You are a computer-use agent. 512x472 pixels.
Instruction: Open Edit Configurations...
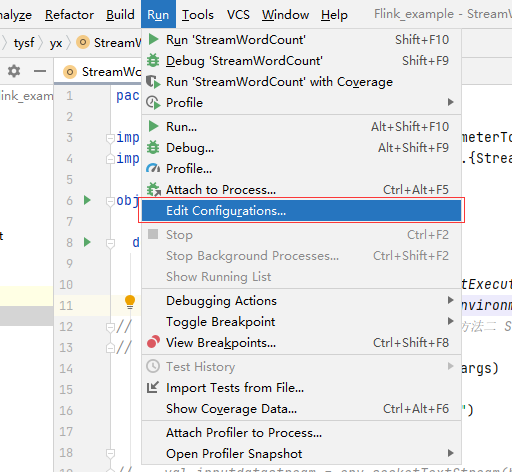coord(301,211)
